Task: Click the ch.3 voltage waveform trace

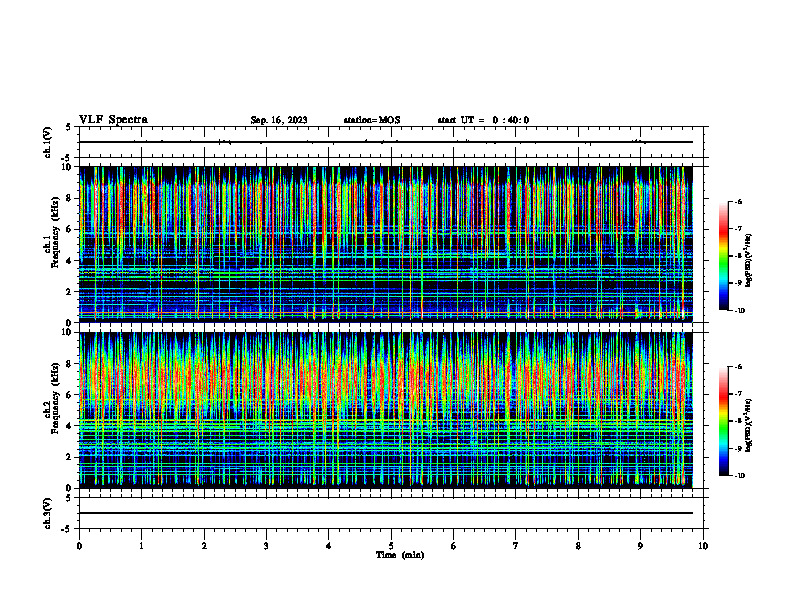Action: pos(386,513)
